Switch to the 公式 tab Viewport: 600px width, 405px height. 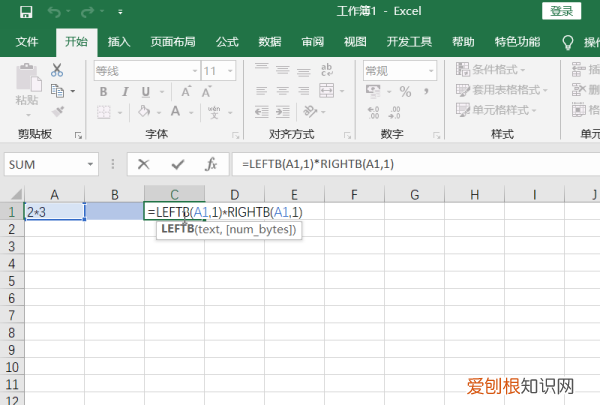click(x=227, y=41)
